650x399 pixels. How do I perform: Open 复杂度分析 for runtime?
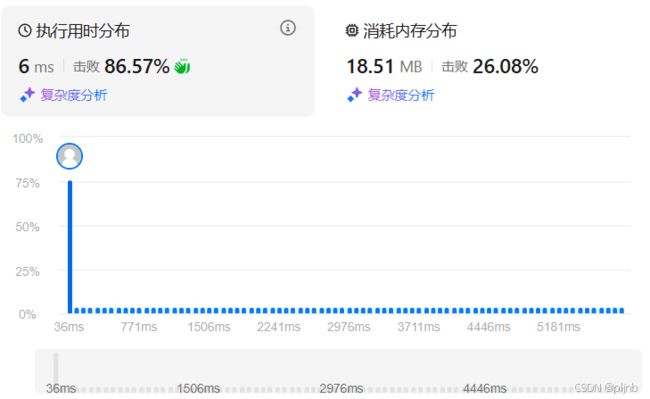pos(74,95)
